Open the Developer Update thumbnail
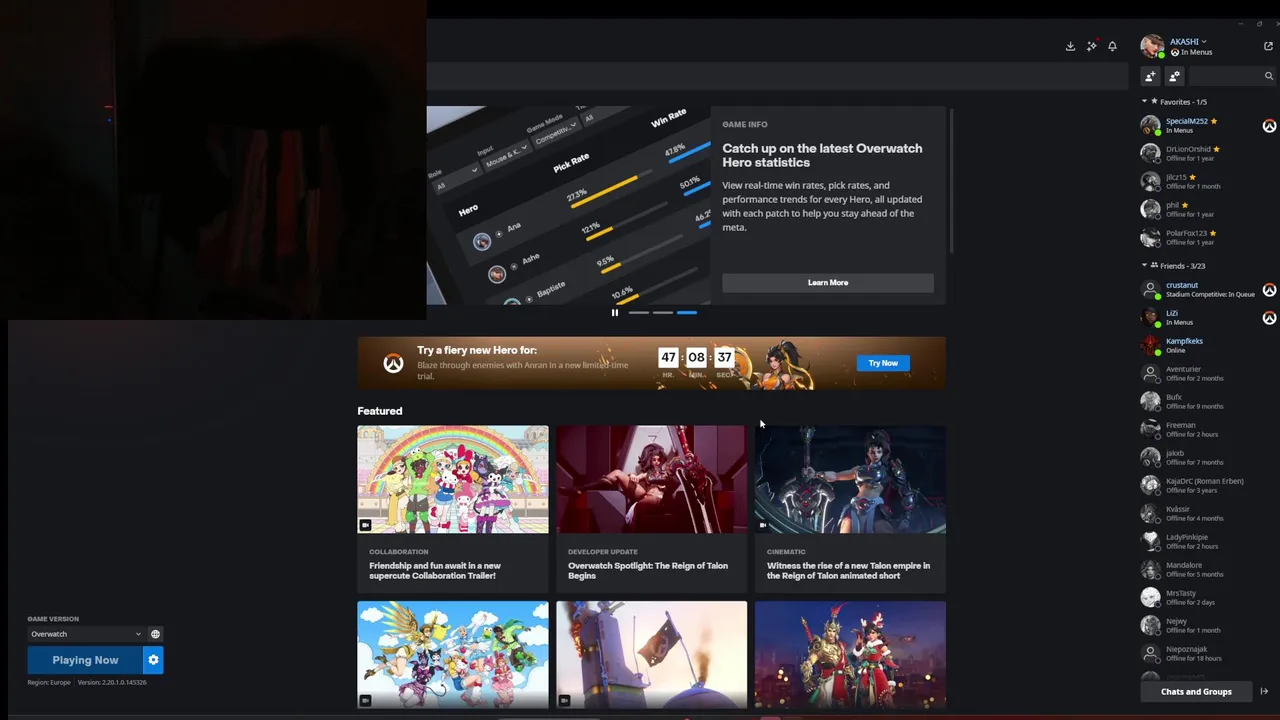Image resolution: width=1280 pixels, height=720 pixels. coord(652,479)
